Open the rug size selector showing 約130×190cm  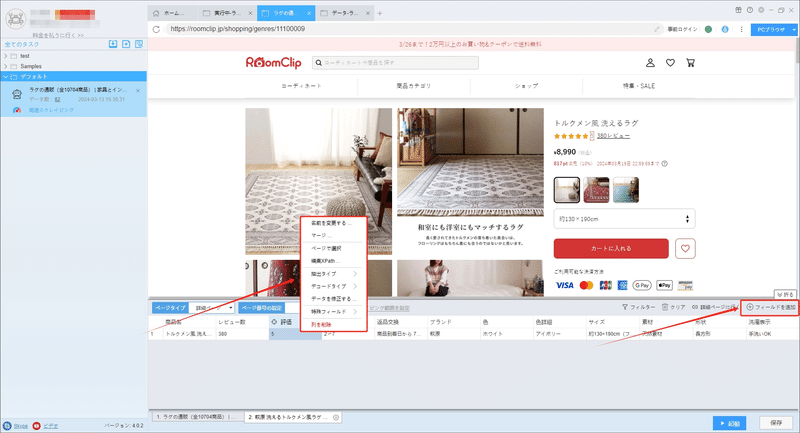624,219
